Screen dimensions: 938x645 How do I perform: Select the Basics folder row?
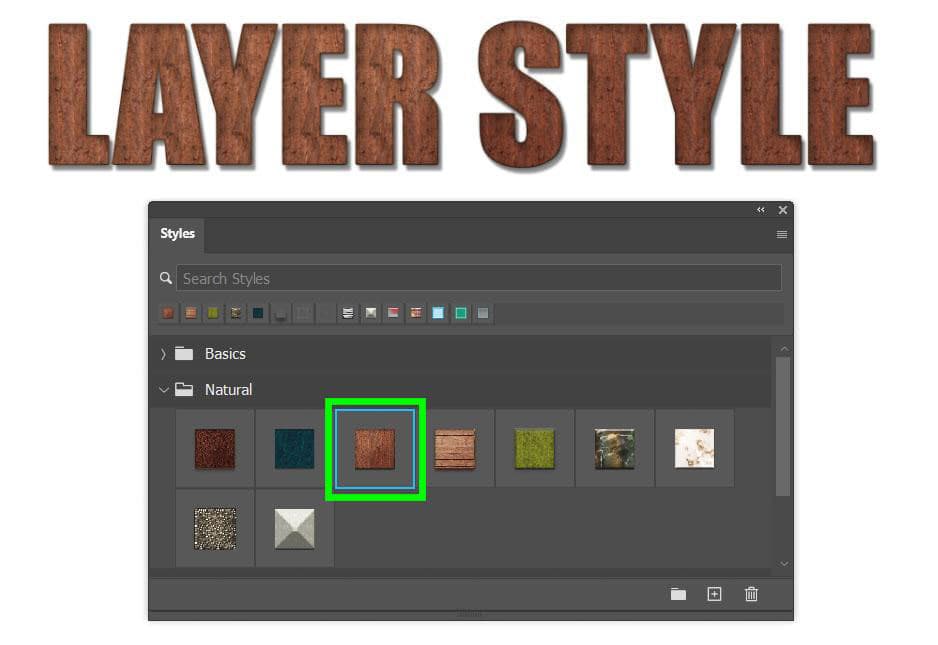[x=461, y=354]
